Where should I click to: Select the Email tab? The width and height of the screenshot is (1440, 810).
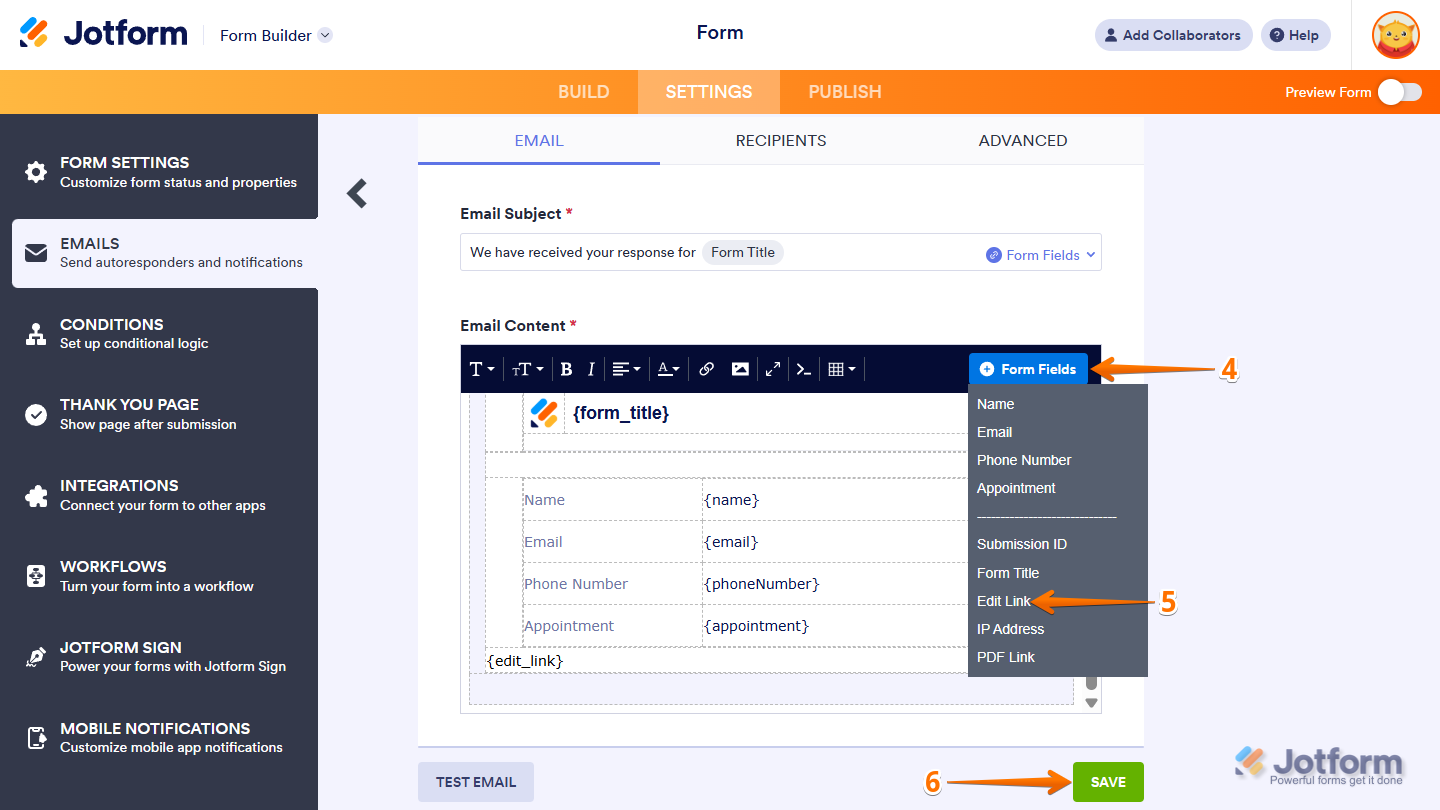539,141
